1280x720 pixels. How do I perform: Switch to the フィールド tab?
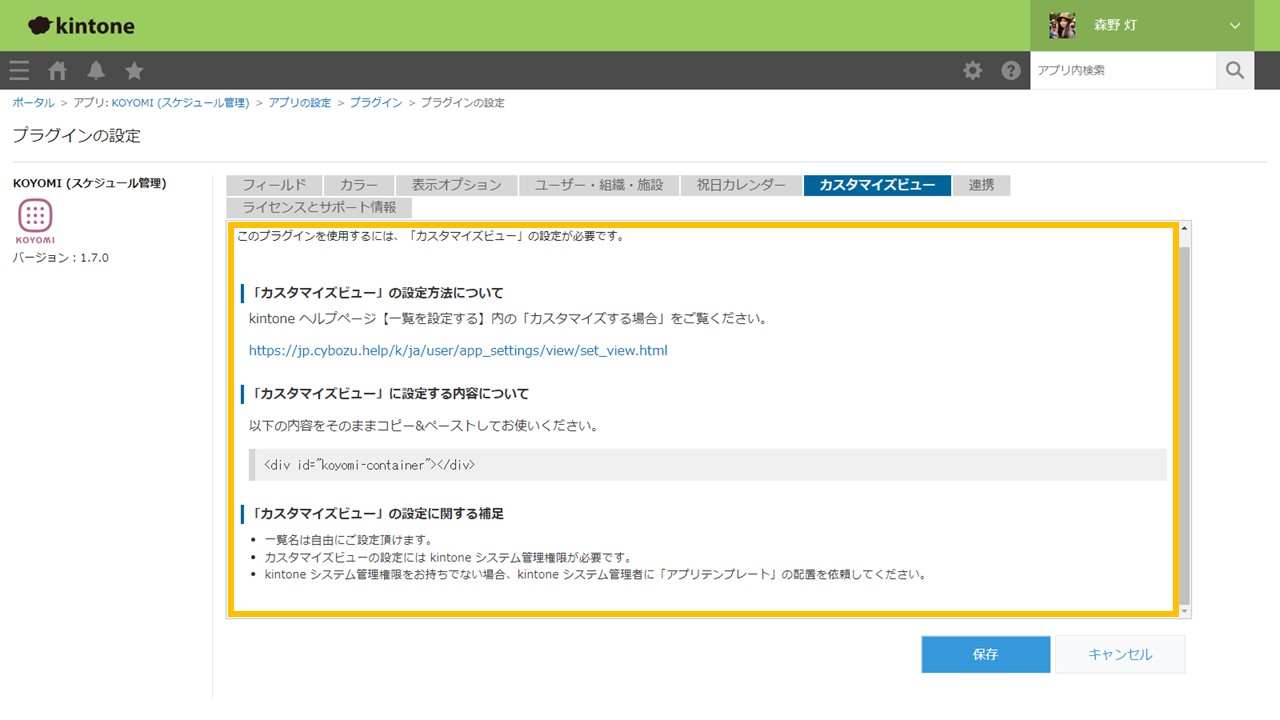274,185
